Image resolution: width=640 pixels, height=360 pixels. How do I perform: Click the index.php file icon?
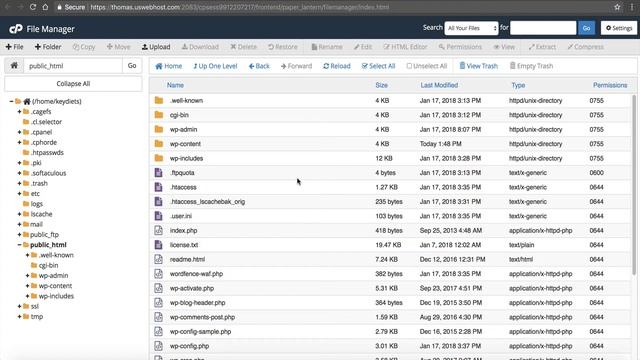tap(158, 230)
